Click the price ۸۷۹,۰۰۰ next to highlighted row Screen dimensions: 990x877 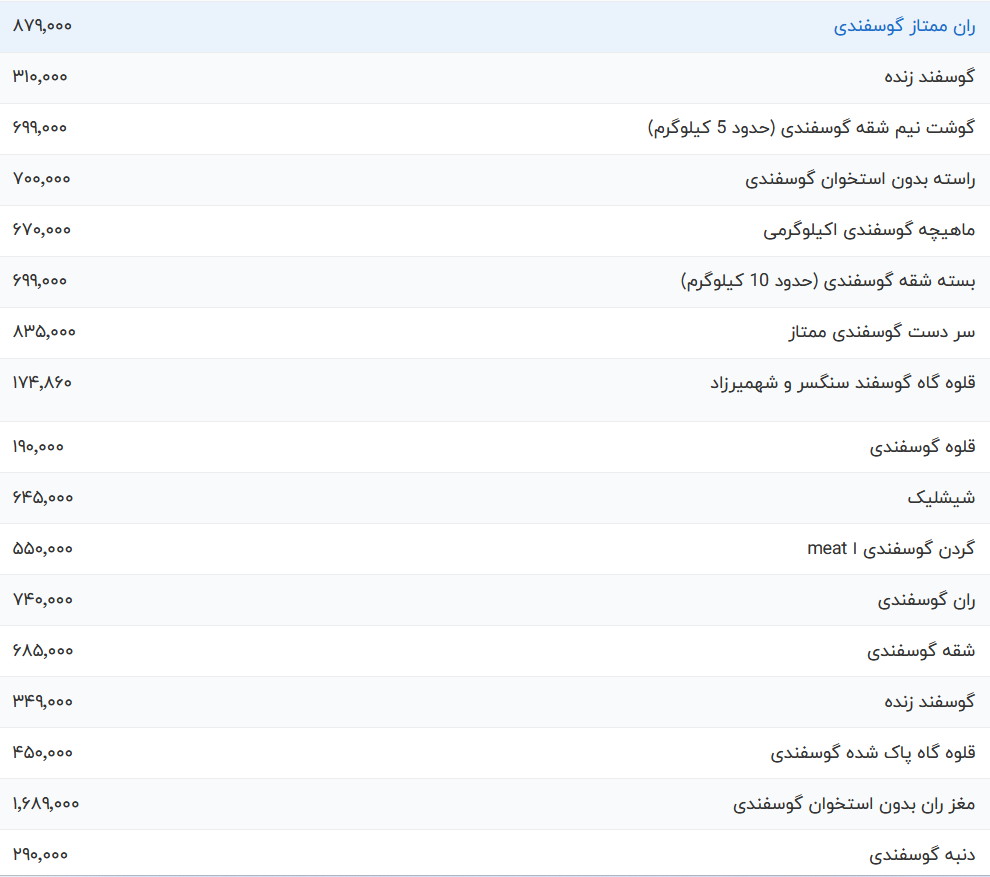(41, 26)
